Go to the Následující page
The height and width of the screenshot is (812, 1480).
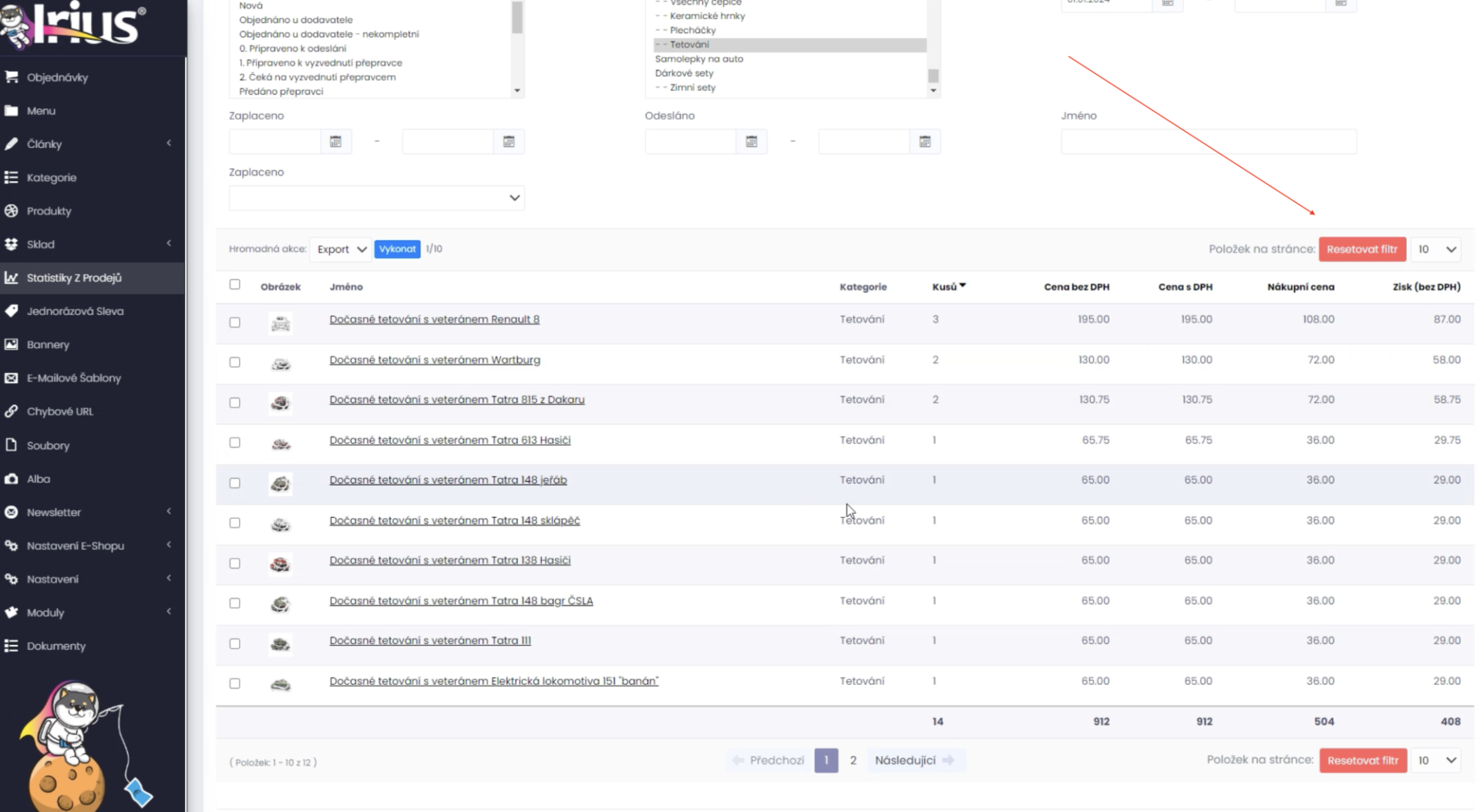[x=914, y=760]
